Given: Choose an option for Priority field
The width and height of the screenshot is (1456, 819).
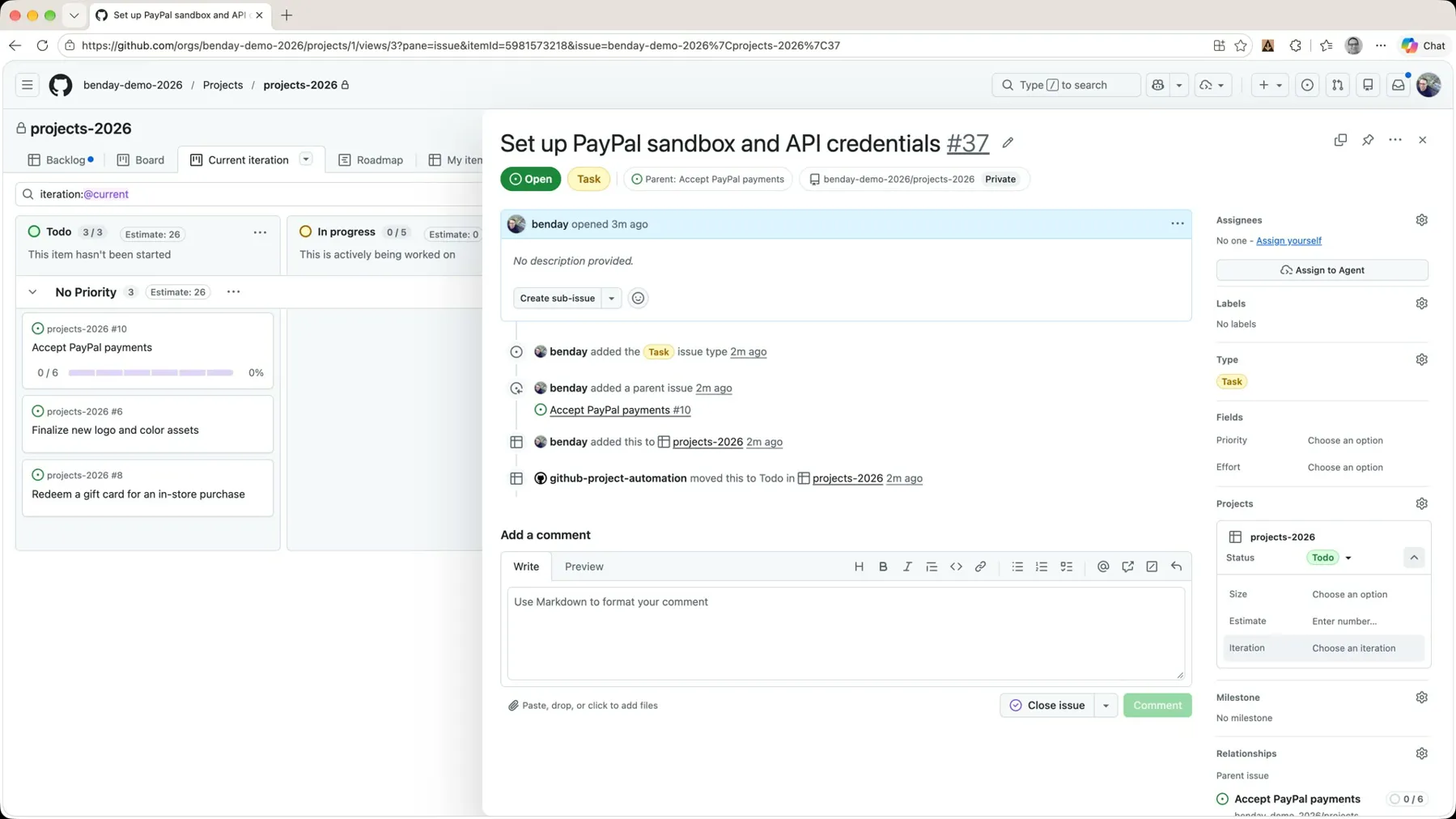Looking at the screenshot, I should (1345, 440).
